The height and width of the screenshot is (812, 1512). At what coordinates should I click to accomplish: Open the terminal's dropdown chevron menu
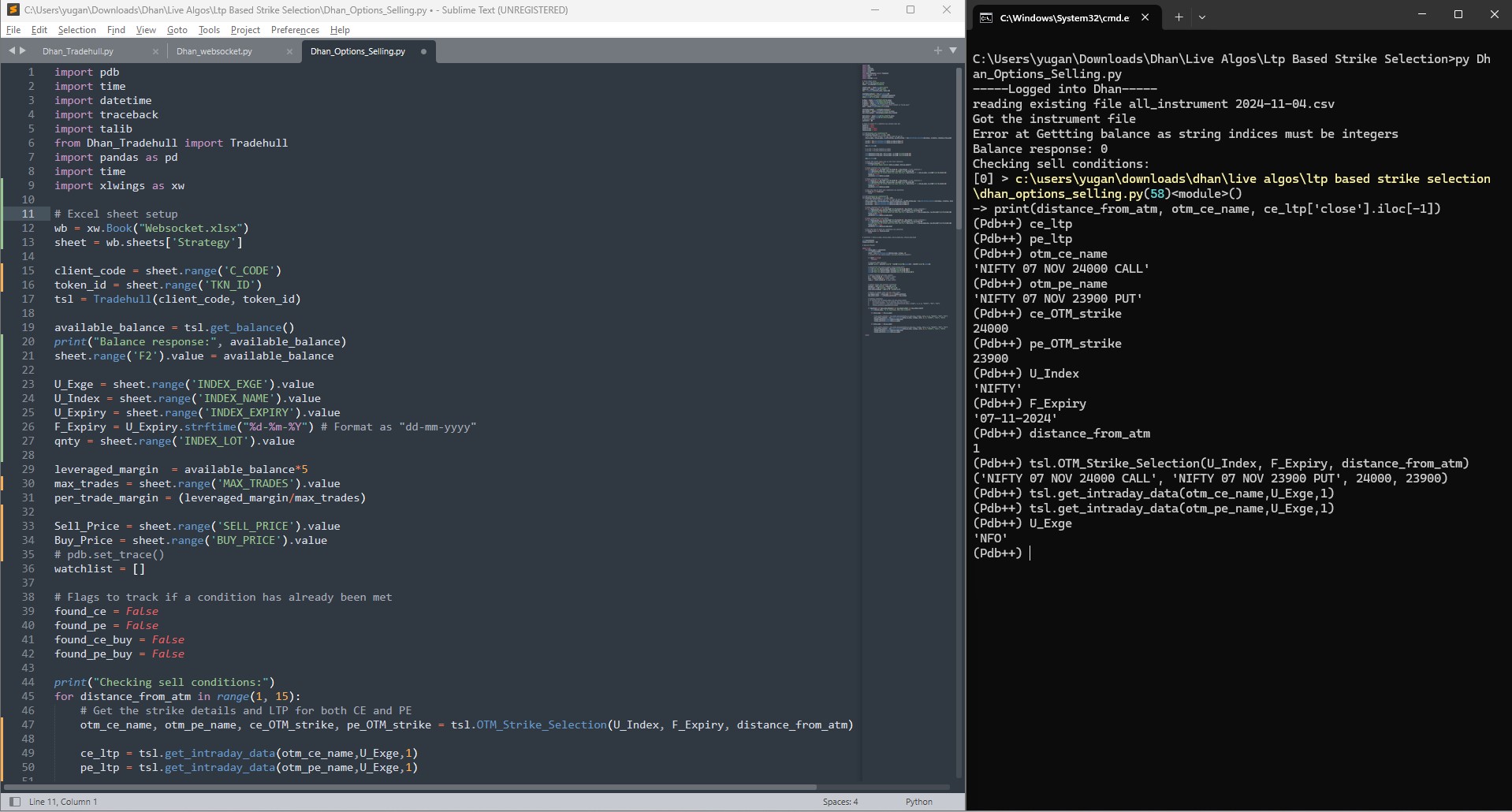point(1201,17)
